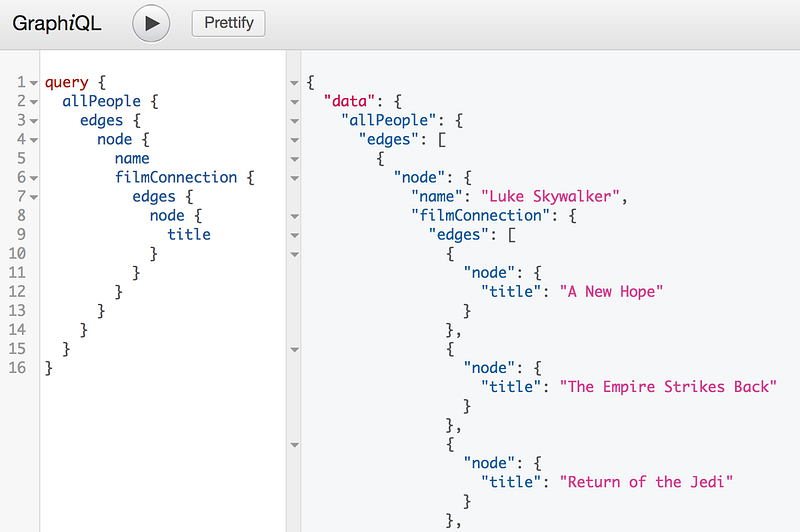Viewport: 800px width, 532px height.
Task: Click the "Return of the Jedi" value
Action: click(647, 481)
